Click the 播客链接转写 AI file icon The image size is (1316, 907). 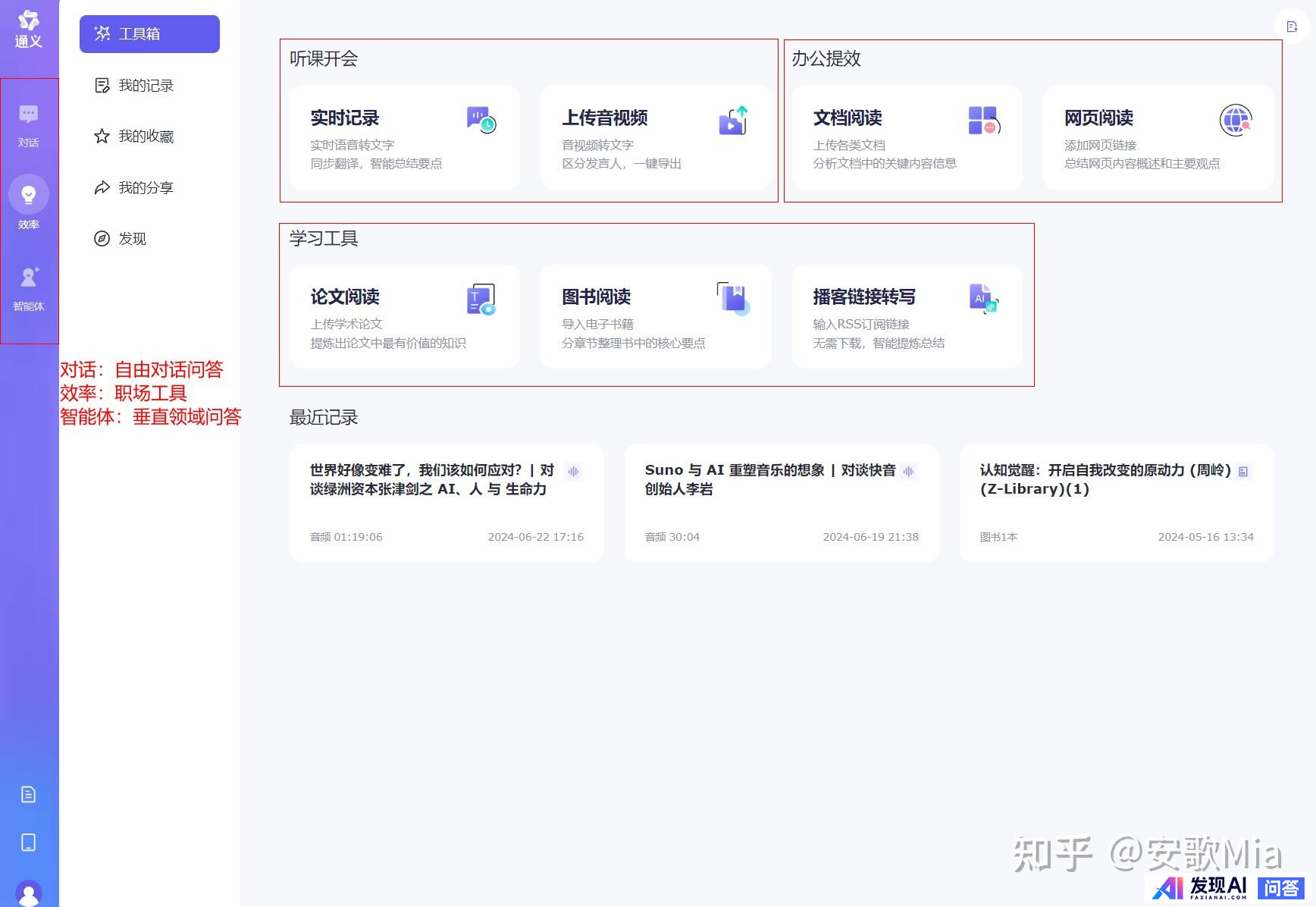(984, 299)
